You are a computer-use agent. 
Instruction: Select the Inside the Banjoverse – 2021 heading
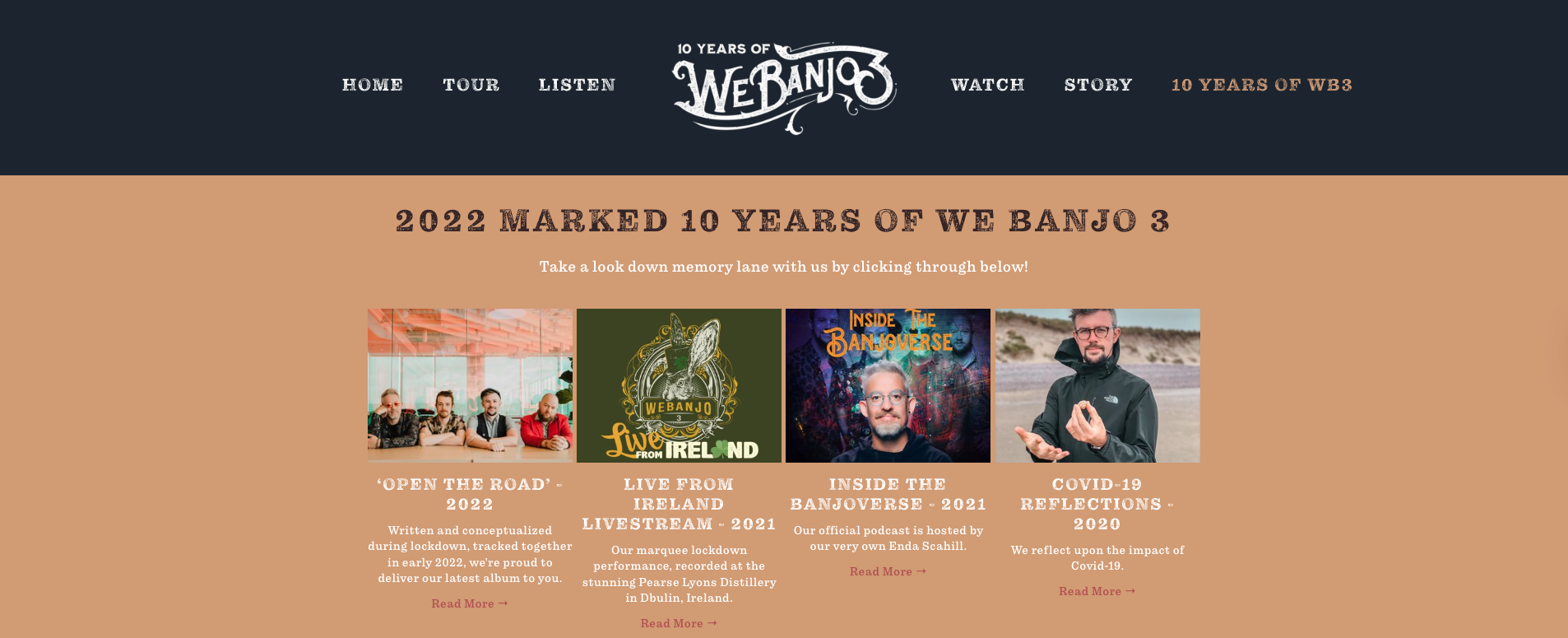(x=888, y=494)
